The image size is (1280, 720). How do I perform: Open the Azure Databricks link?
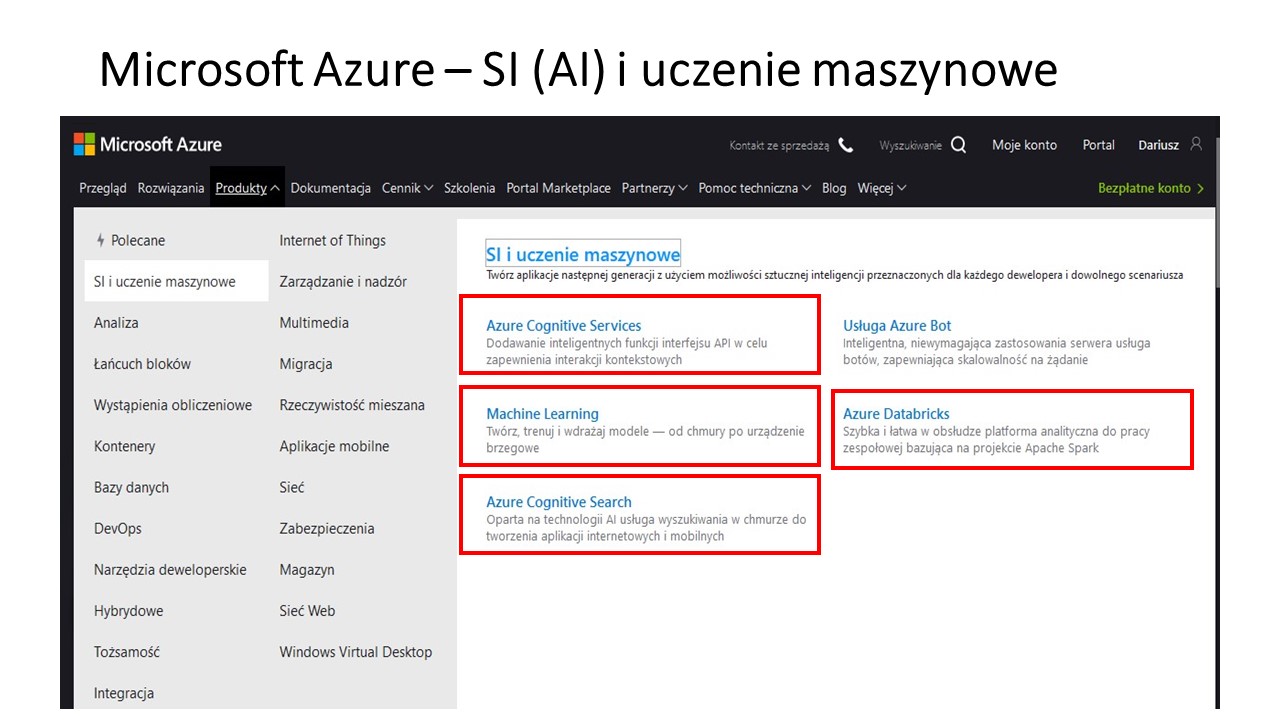coord(896,414)
